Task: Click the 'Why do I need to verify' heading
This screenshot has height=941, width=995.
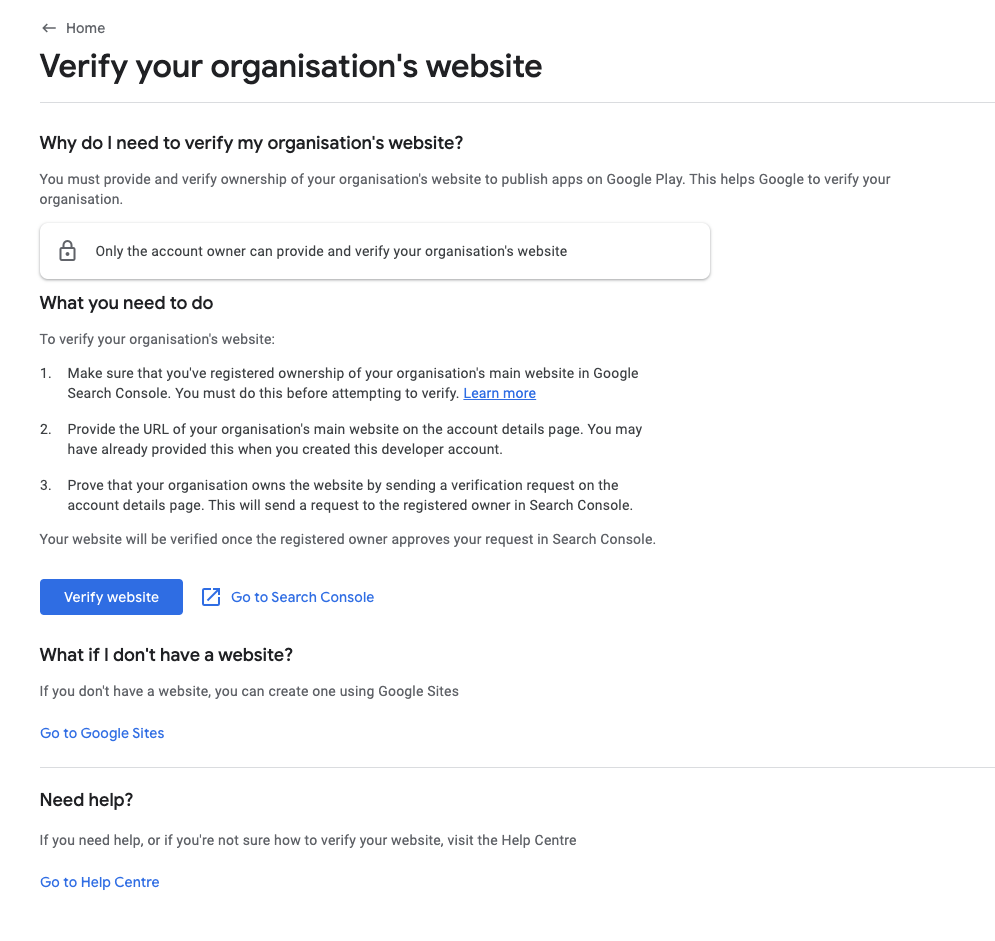Action: pyautogui.click(x=251, y=143)
